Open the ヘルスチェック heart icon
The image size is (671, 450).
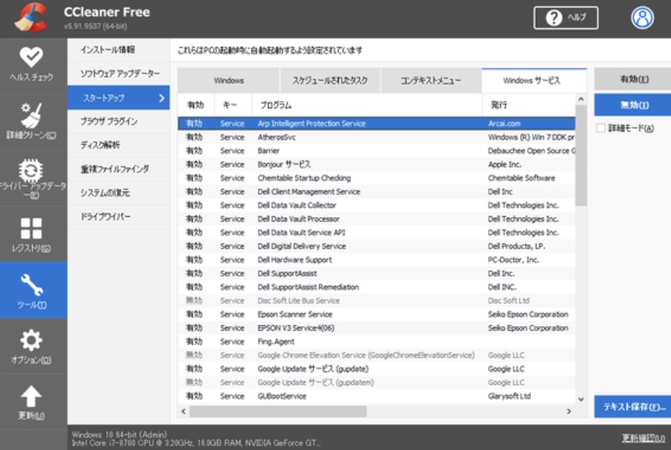(31, 57)
